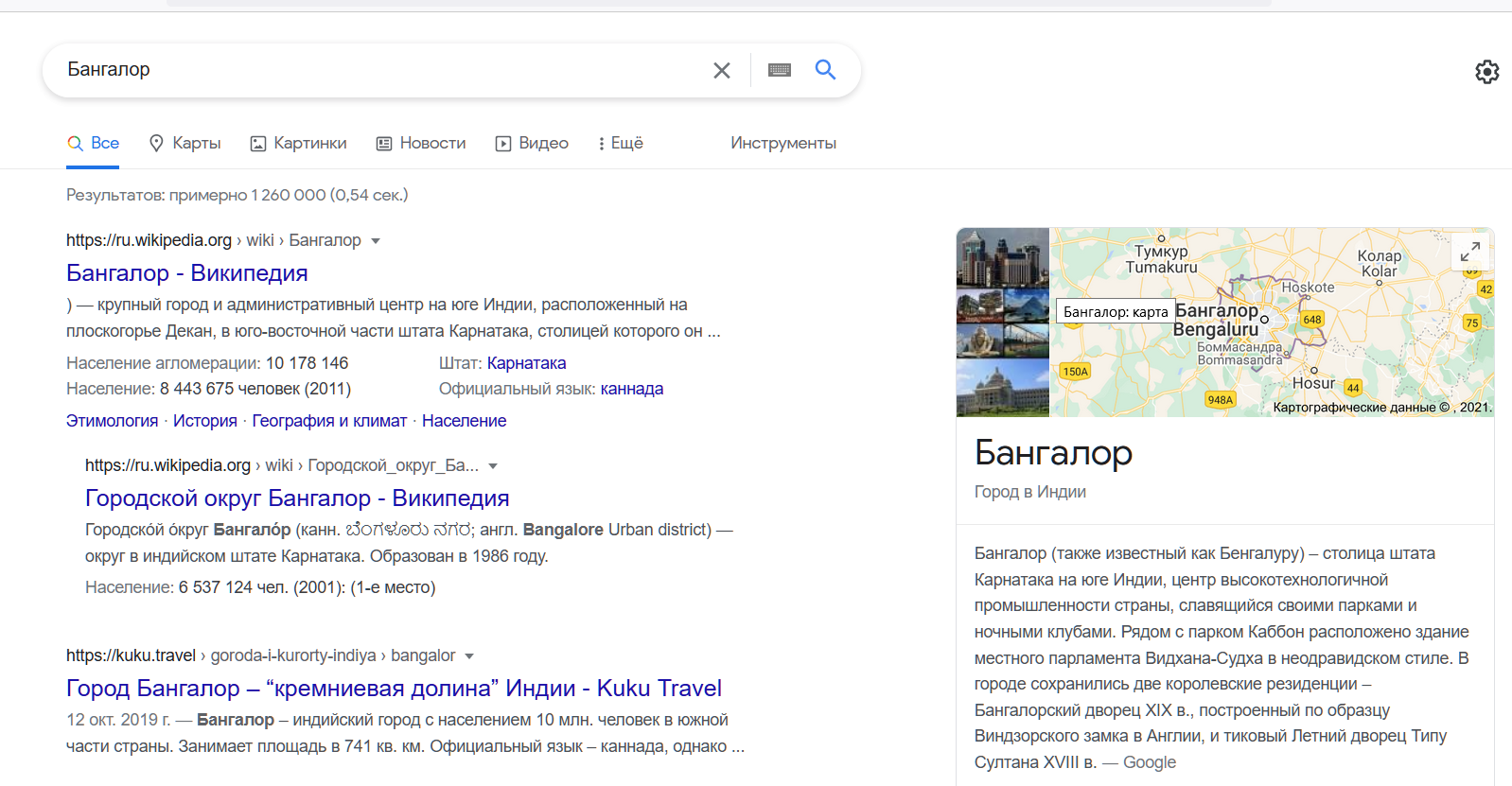Follow the каннада language link

point(631,389)
